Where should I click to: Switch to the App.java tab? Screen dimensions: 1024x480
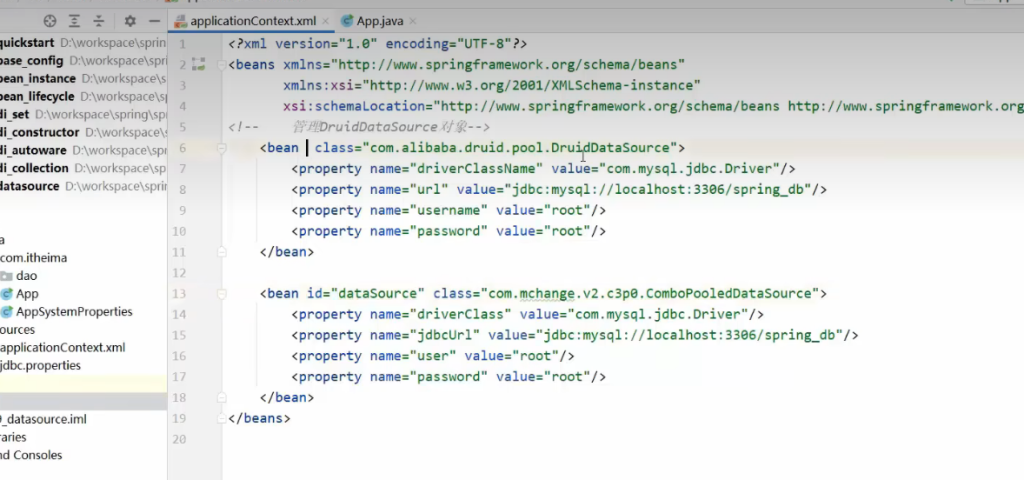point(378,20)
